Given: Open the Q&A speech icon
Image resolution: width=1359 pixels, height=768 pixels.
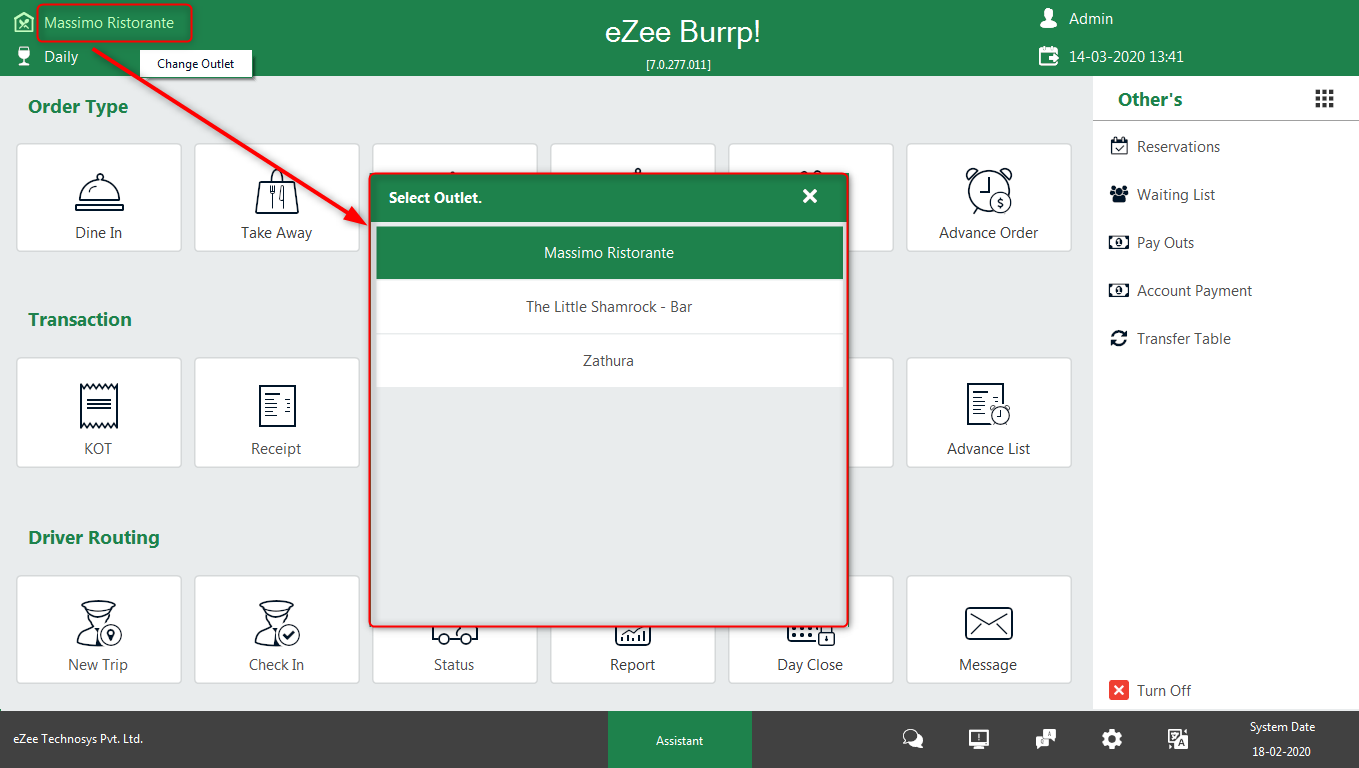Looking at the screenshot, I should 1045,739.
